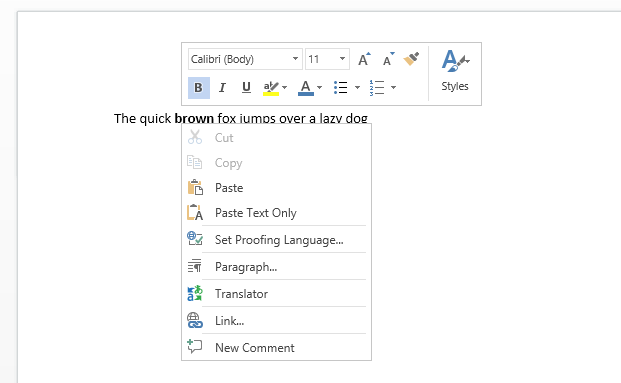Select the Format Painter brush icon

411,59
